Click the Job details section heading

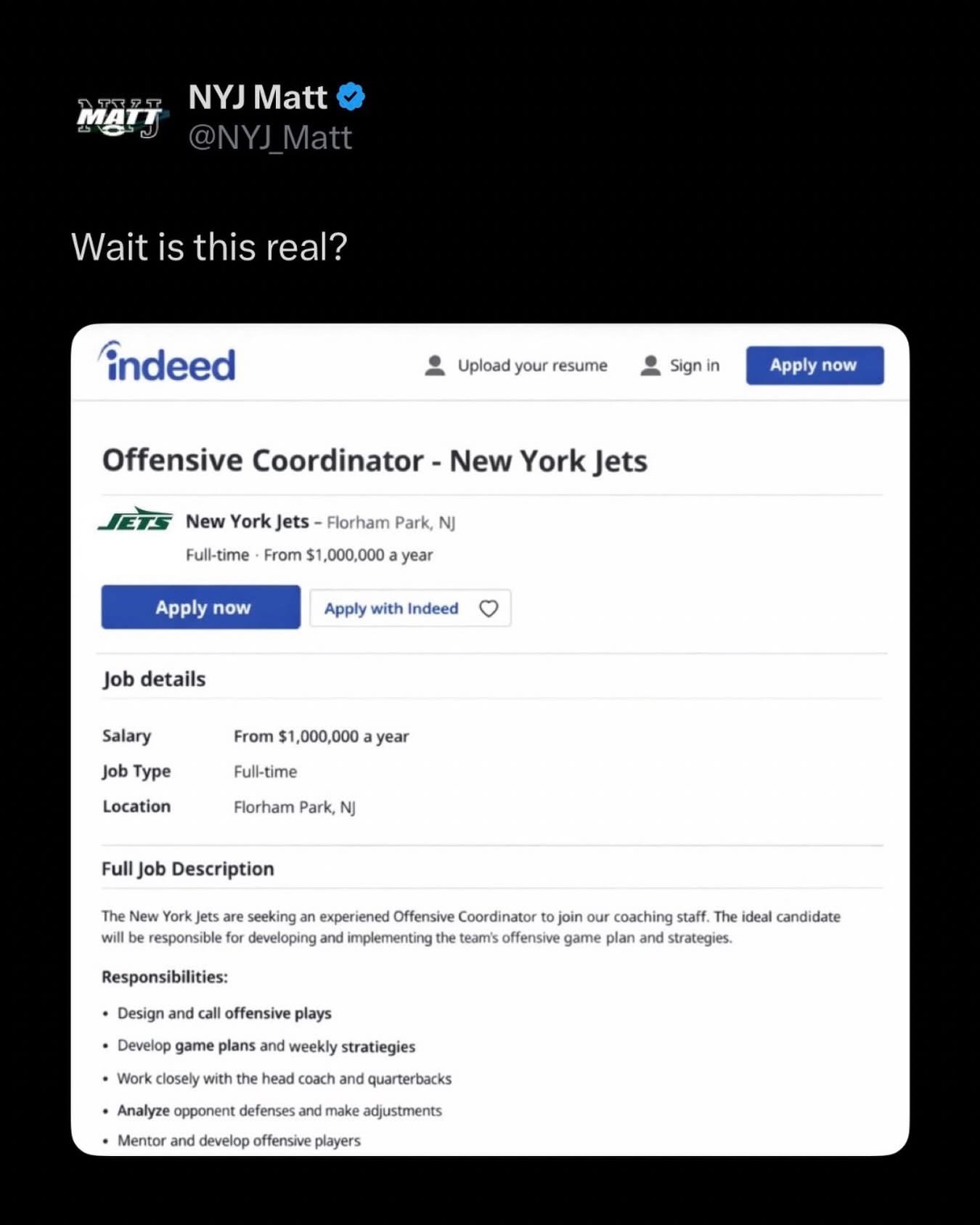tap(154, 679)
